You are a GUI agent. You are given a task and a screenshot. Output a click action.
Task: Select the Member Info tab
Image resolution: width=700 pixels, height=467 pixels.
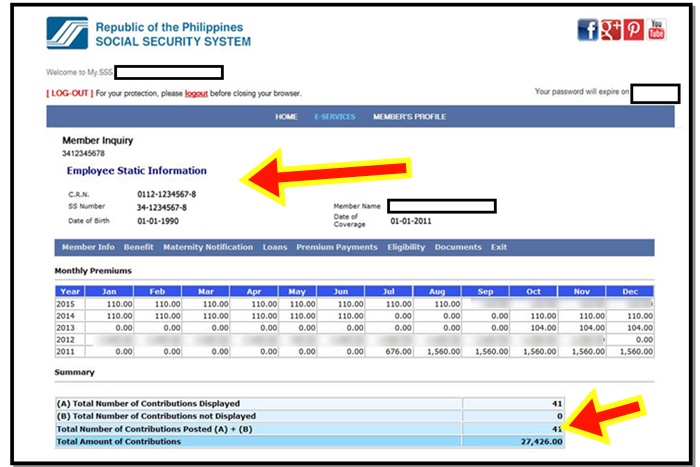[88, 247]
